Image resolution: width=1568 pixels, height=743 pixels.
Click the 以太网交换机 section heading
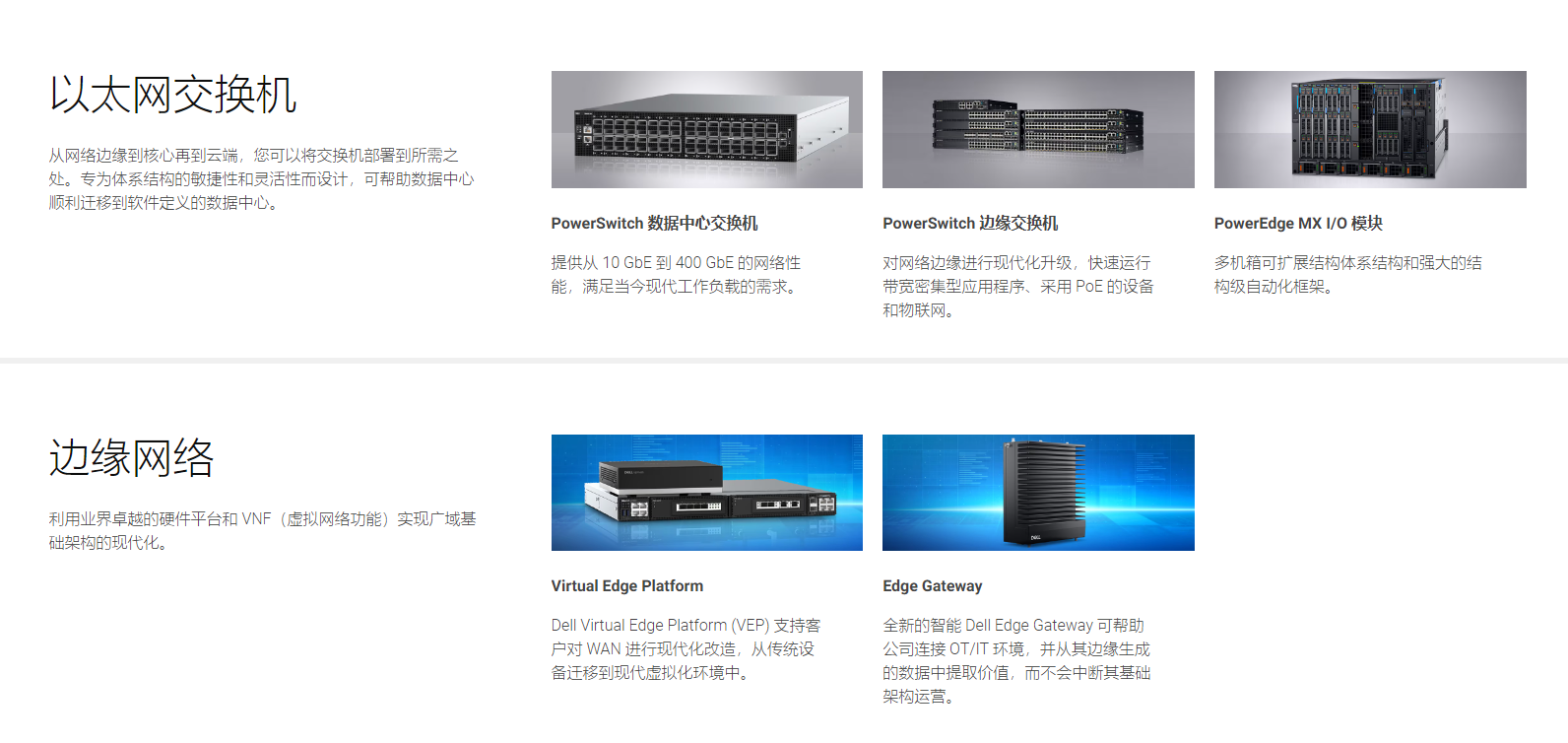coord(172,95)
